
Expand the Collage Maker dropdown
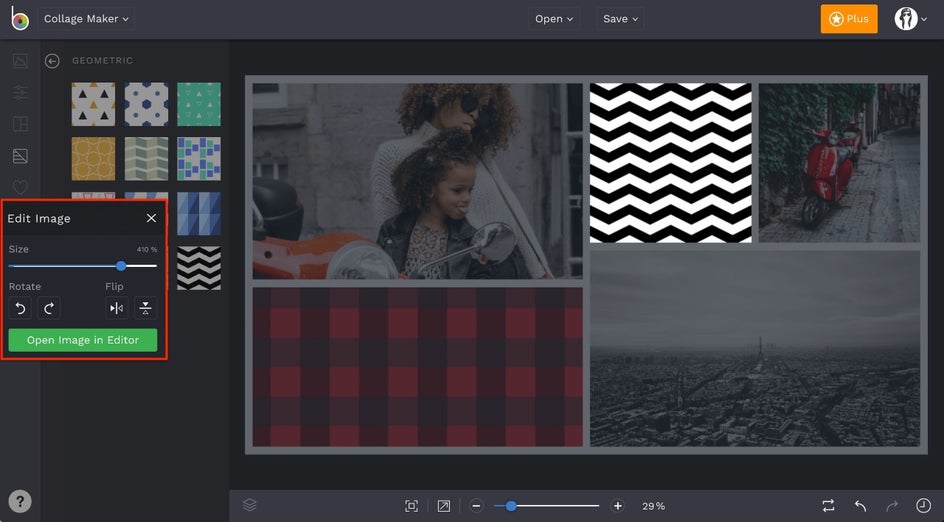(x=87, y=19)
